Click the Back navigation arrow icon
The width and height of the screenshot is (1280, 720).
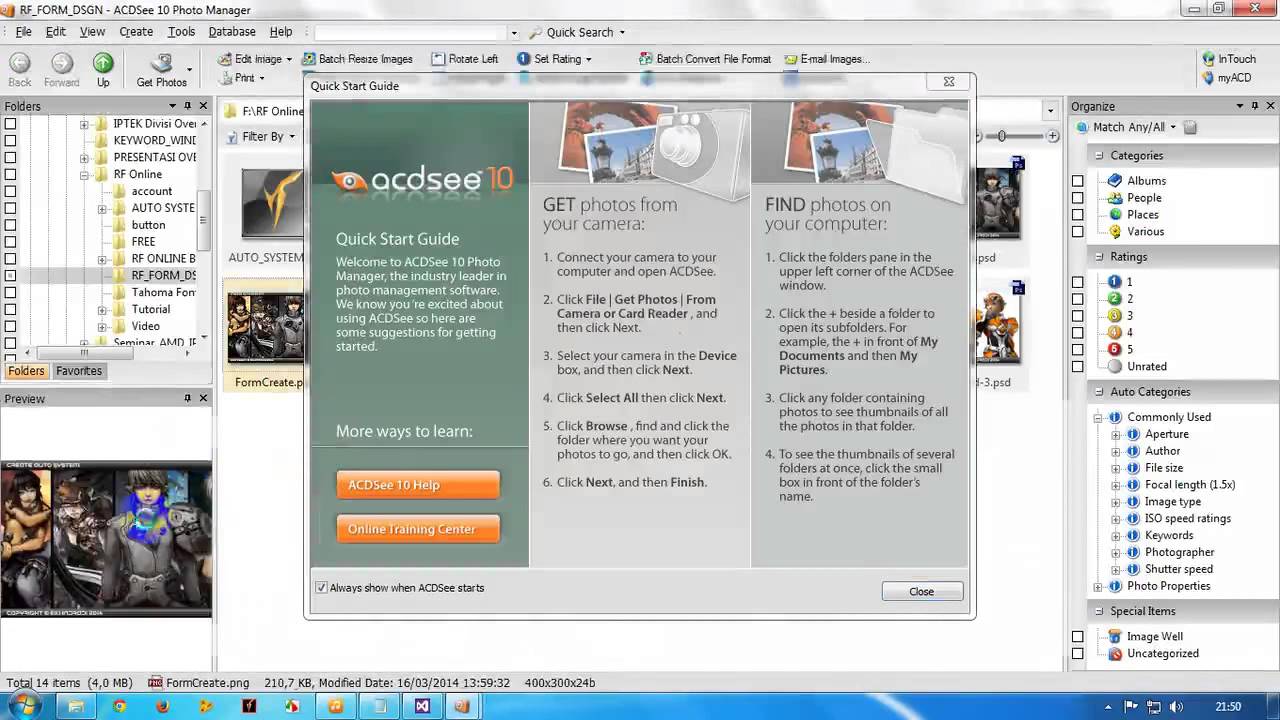(x=20, y=63)
